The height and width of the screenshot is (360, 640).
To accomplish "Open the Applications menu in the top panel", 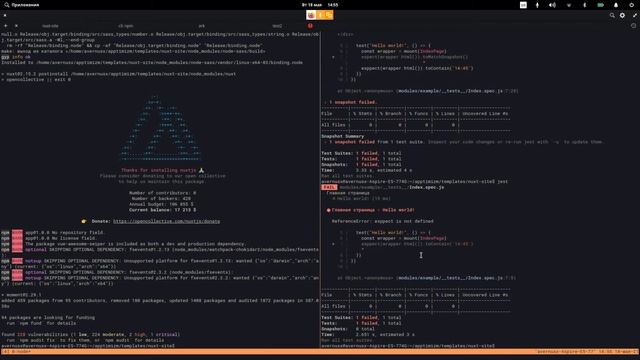I will [22, 5].
